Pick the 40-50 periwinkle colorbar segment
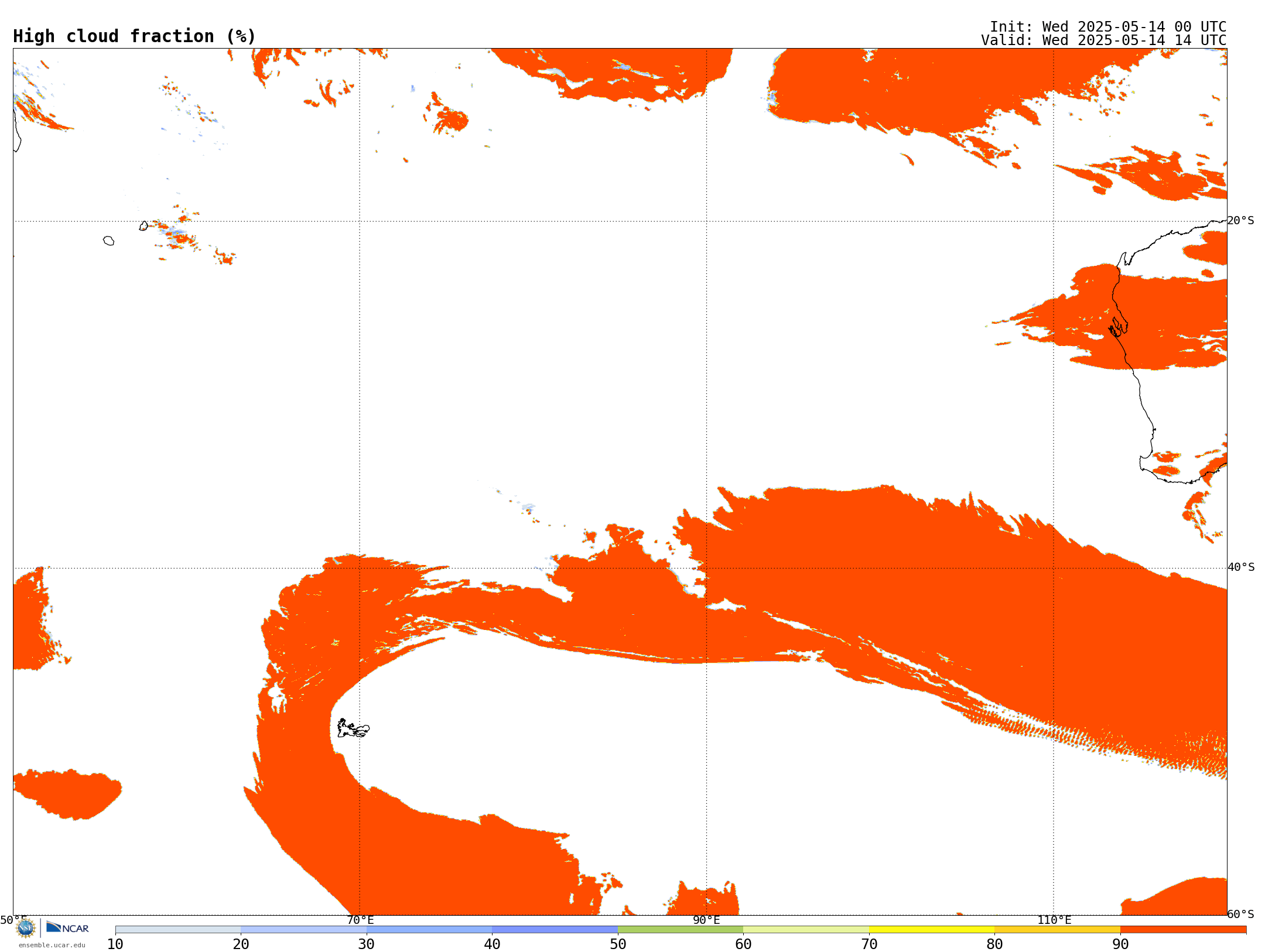This screenshot has width=1265, height=952. tap(555, 930)
